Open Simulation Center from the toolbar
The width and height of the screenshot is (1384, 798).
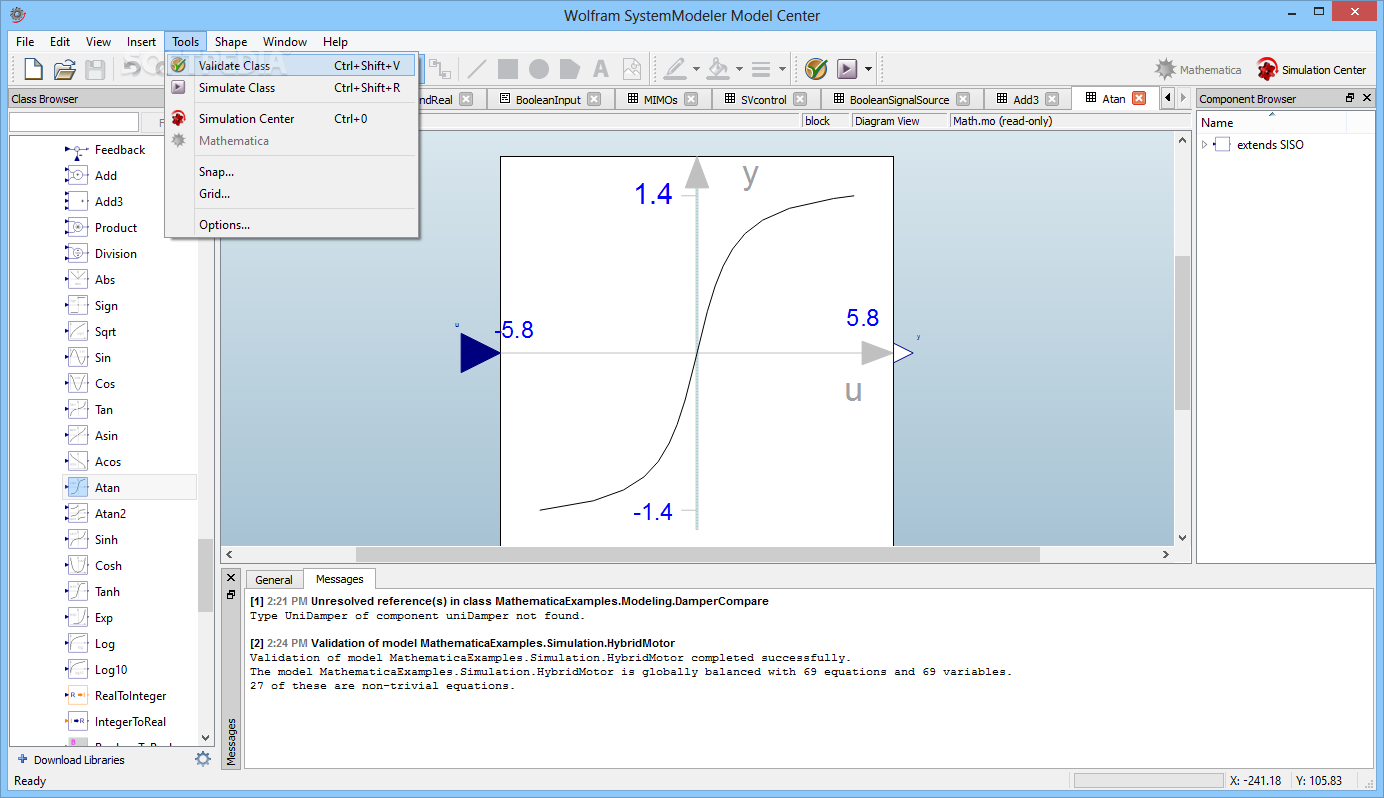point(1311,70)
